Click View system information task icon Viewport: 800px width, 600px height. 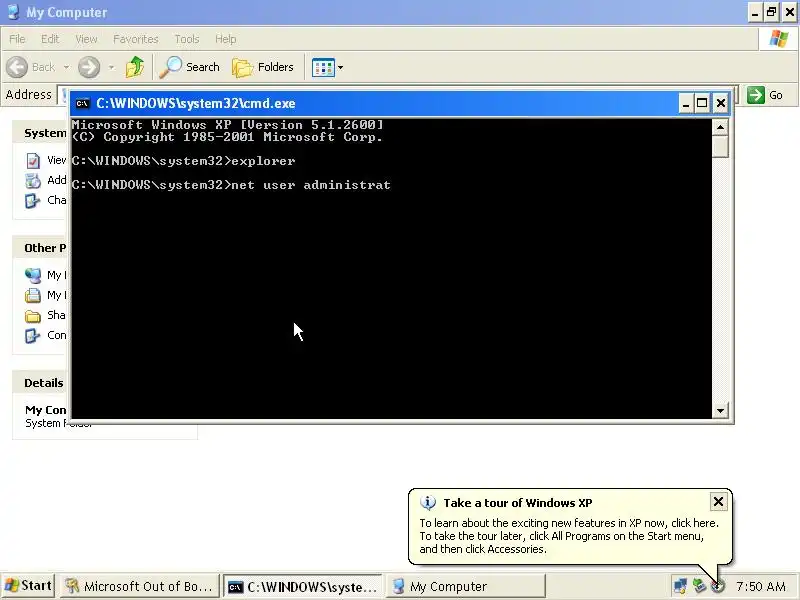[33, 161]
